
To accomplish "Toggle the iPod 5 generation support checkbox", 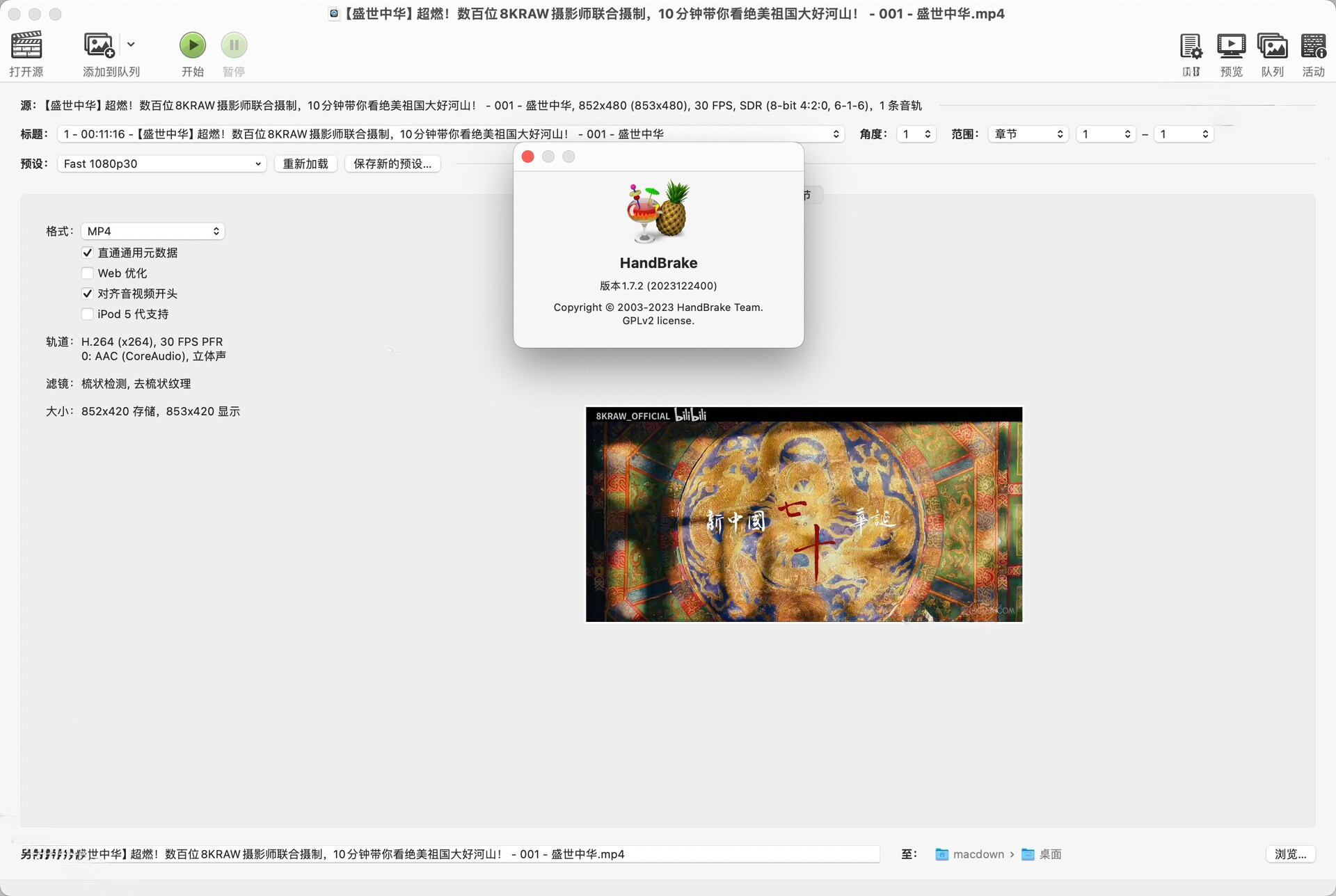I will [x=88, y=314].
